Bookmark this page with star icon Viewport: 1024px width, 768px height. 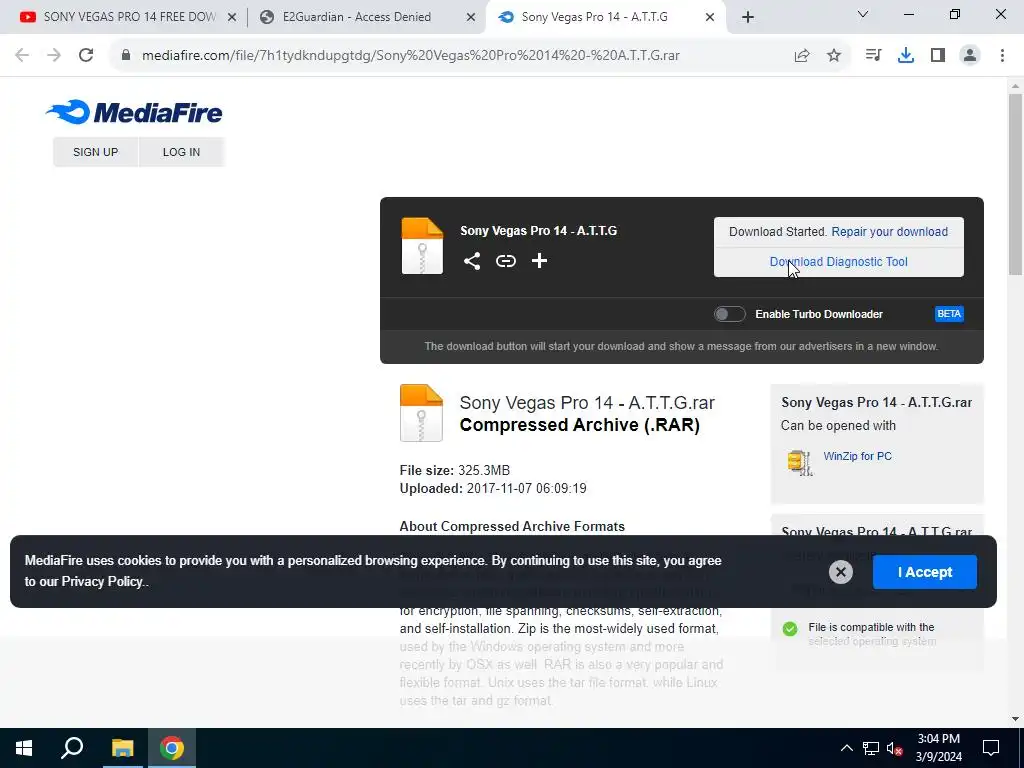point(834,55)
